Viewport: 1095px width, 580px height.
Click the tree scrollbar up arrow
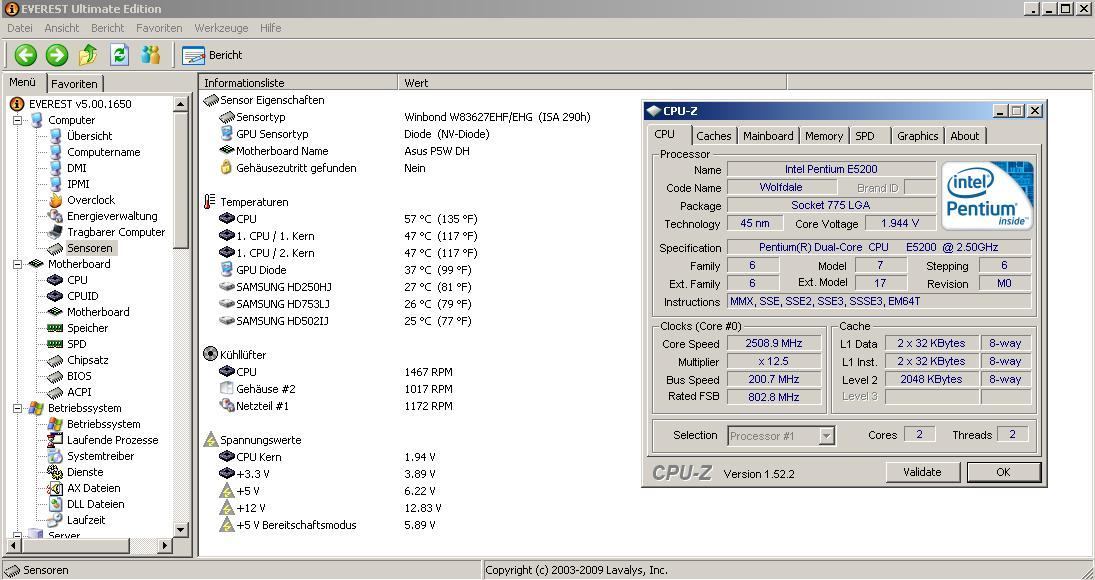tap(180, 104)
